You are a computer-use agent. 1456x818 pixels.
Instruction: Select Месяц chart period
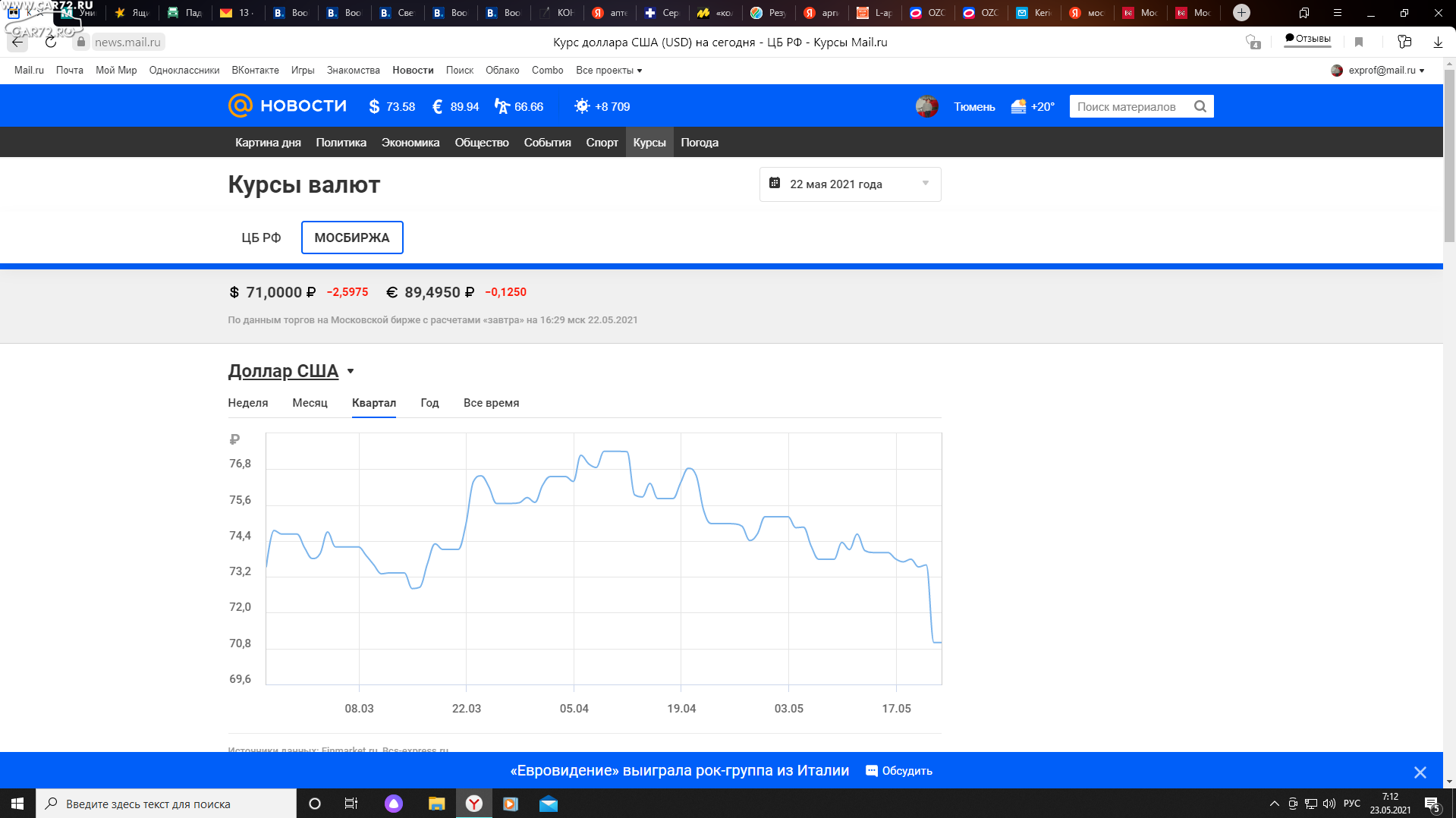(x=310, y=403)
